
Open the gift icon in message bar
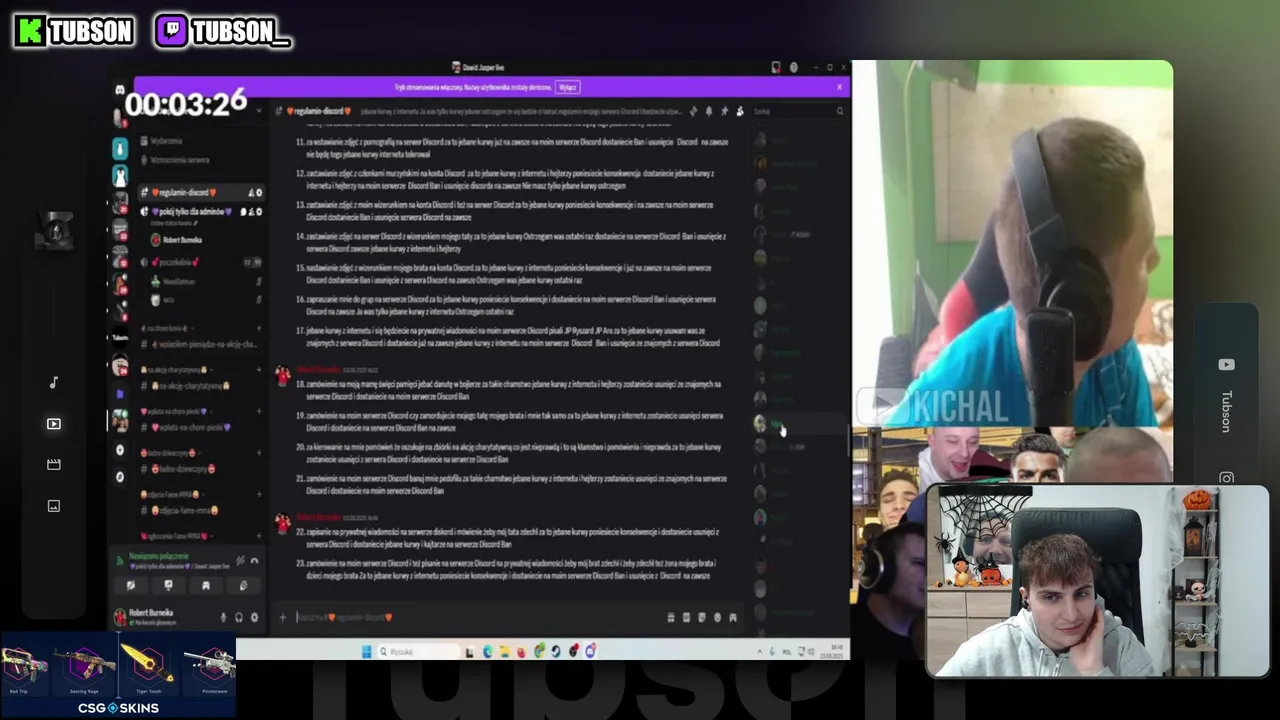click(x=671, y=617)
